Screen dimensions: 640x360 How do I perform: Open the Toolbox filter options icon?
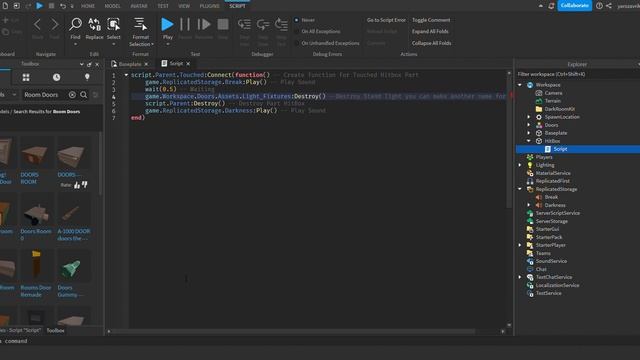[96, 95]
